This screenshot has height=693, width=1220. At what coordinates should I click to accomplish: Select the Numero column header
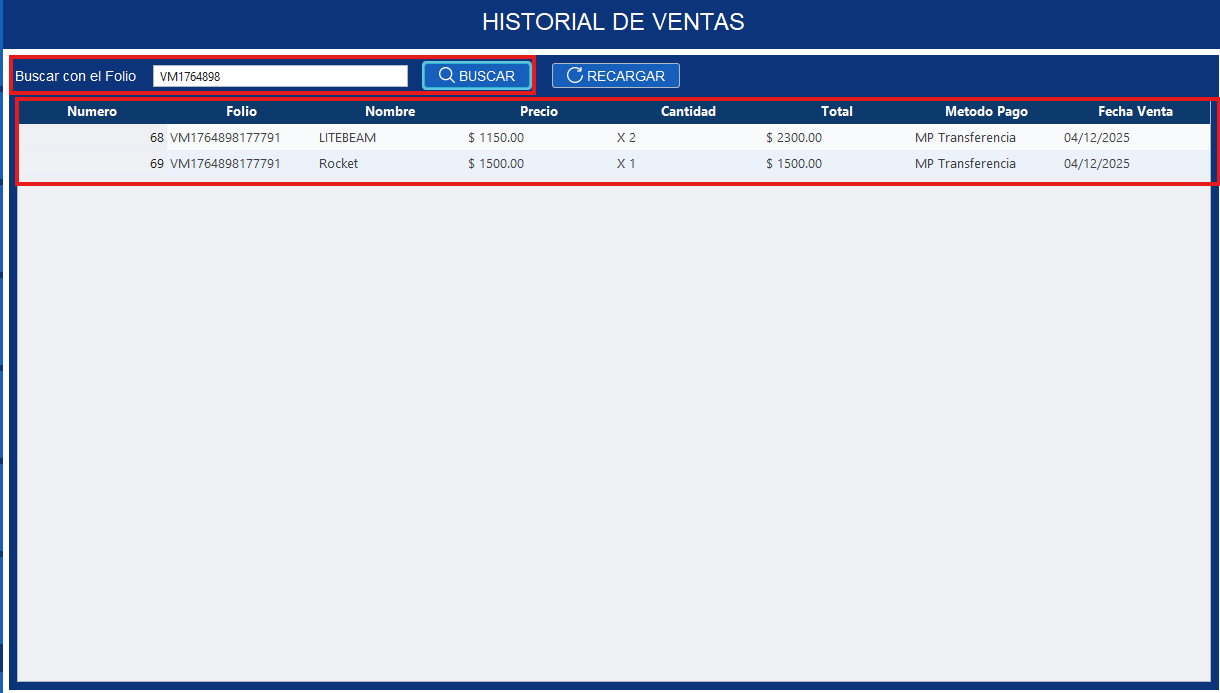92,111
